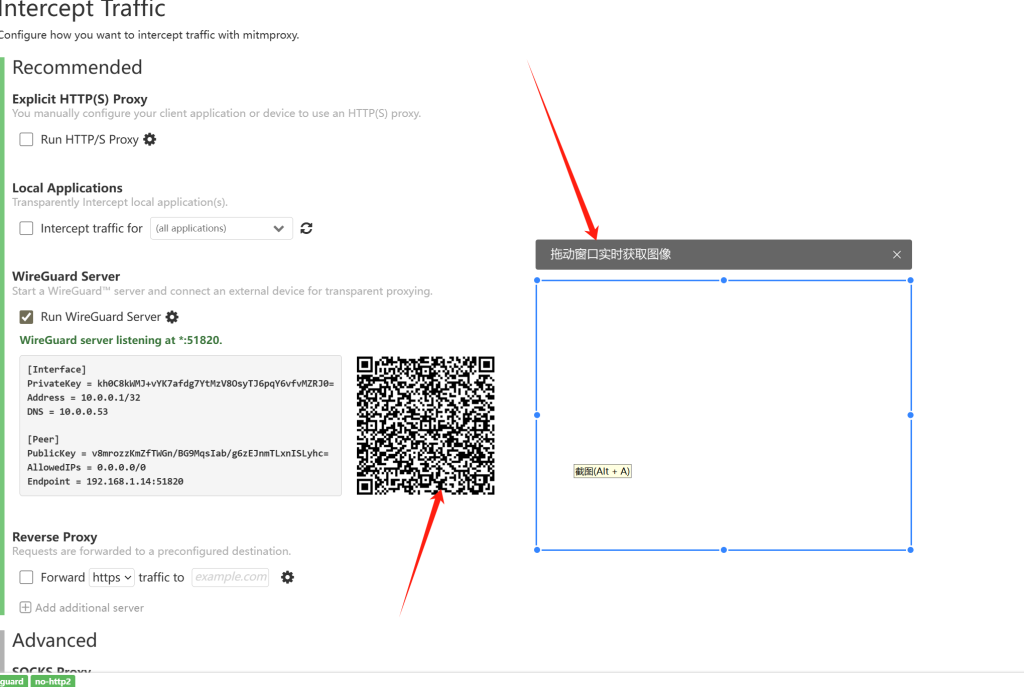Screen dimensions: 1024x687
Task: Expand the (all applications) dropdown
Action: [221, 228]
